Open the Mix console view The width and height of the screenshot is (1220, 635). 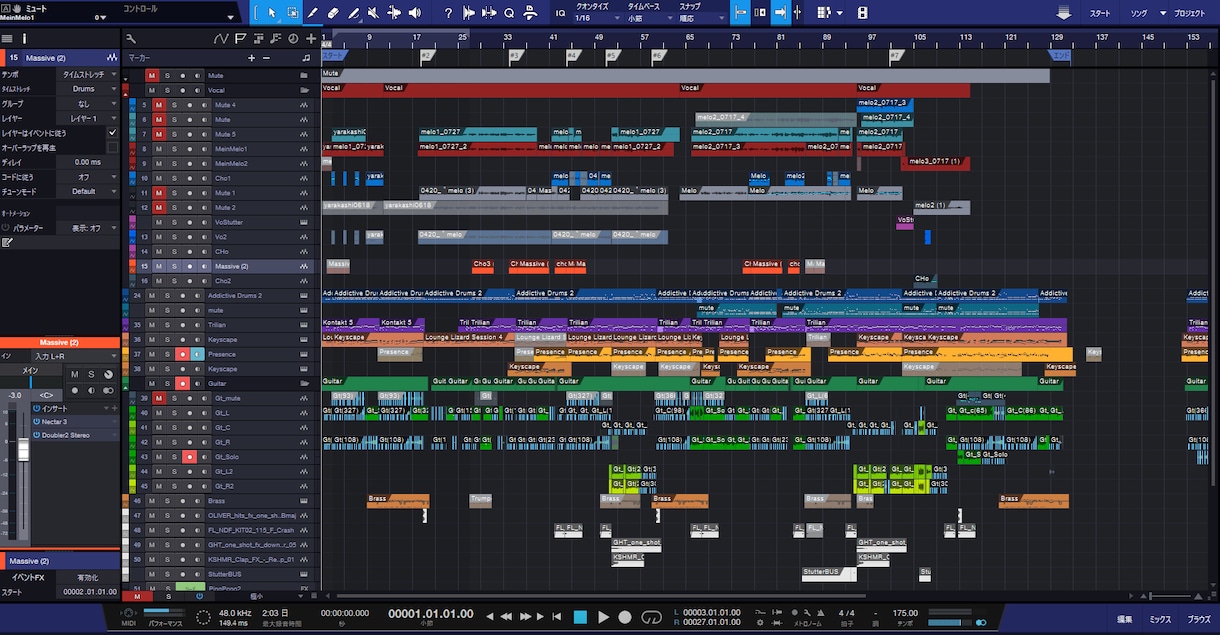point(1160,620)
